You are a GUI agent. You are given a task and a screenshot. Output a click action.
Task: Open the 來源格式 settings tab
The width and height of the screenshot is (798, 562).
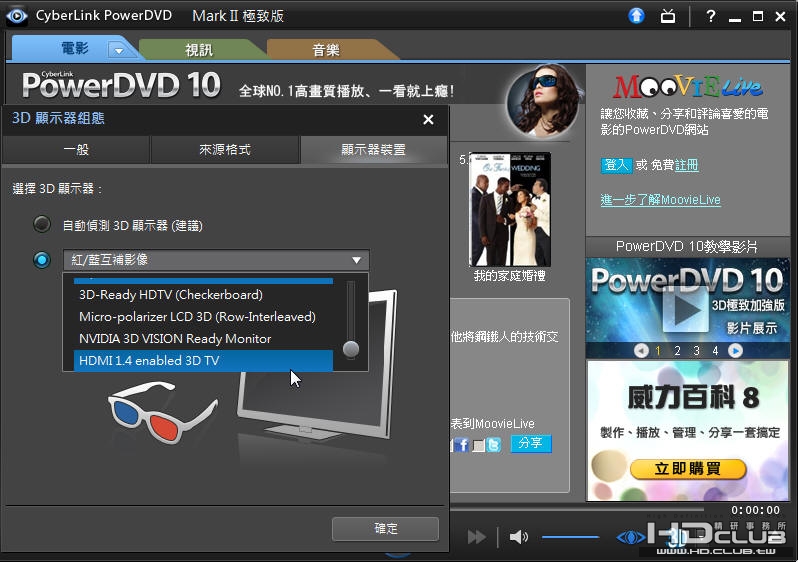224,150
